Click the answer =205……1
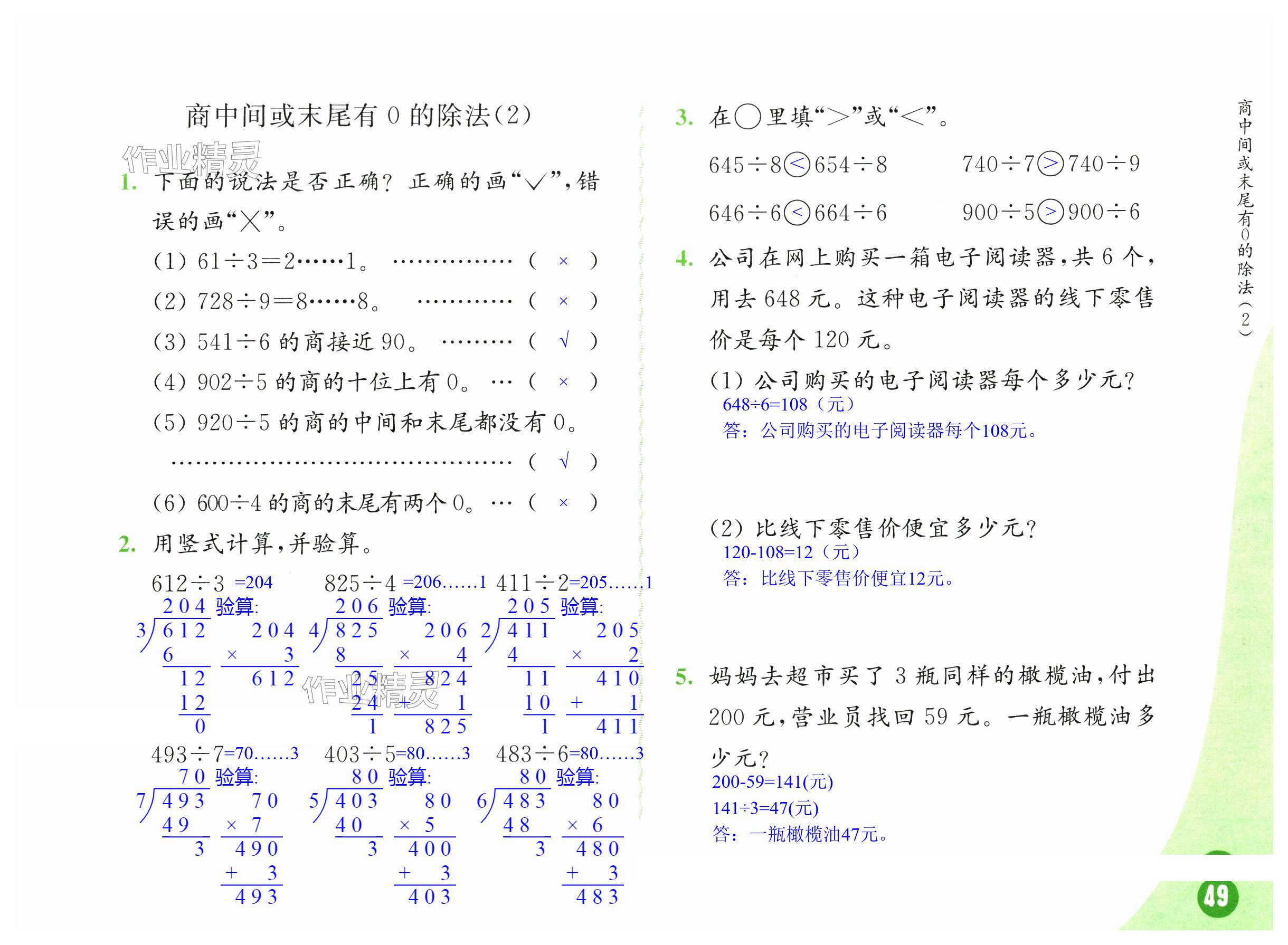Screen dimensions: 1288x945 point(611,583)
